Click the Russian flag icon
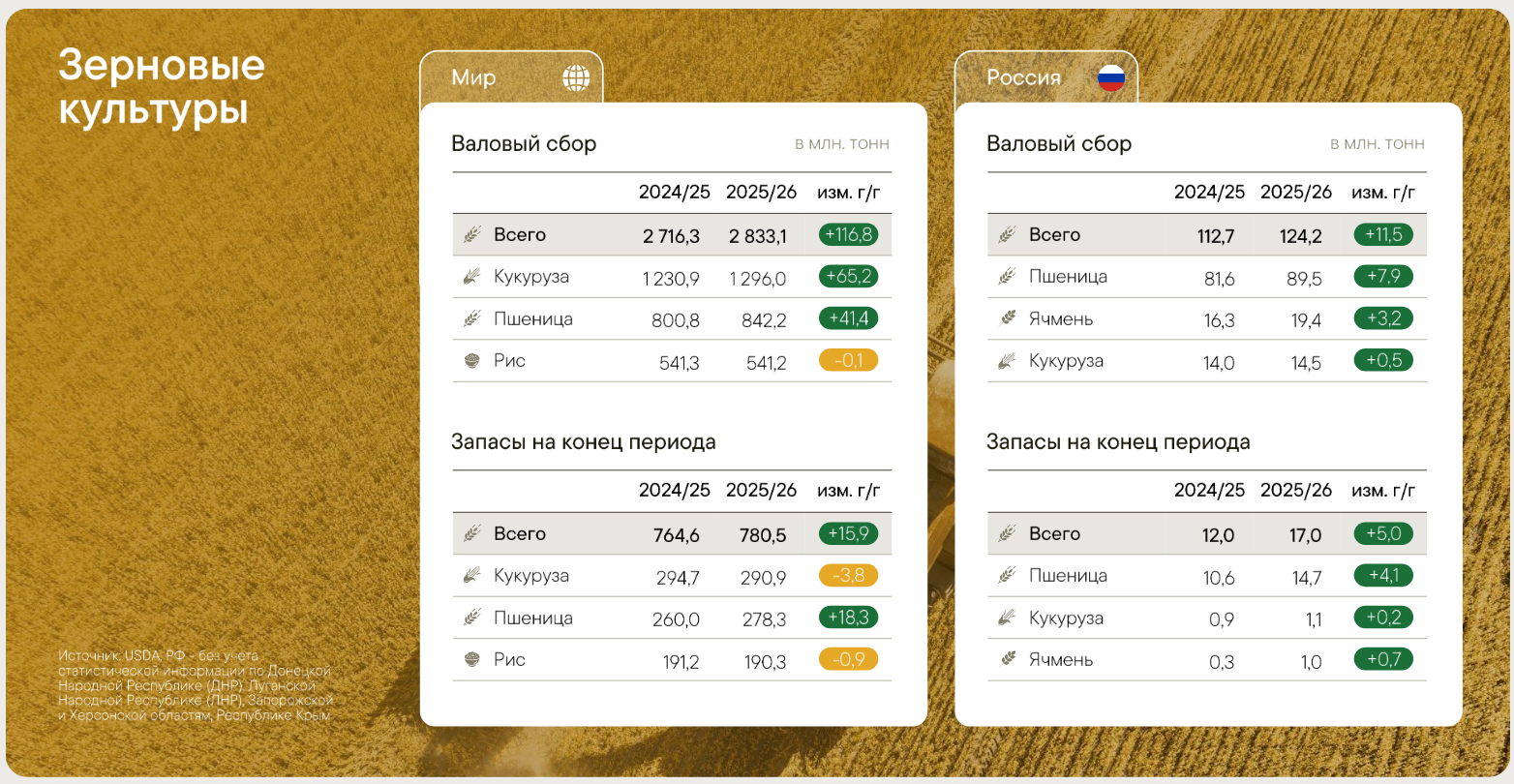Viewport: 1514px width, 784px height. pos(1111,77)
